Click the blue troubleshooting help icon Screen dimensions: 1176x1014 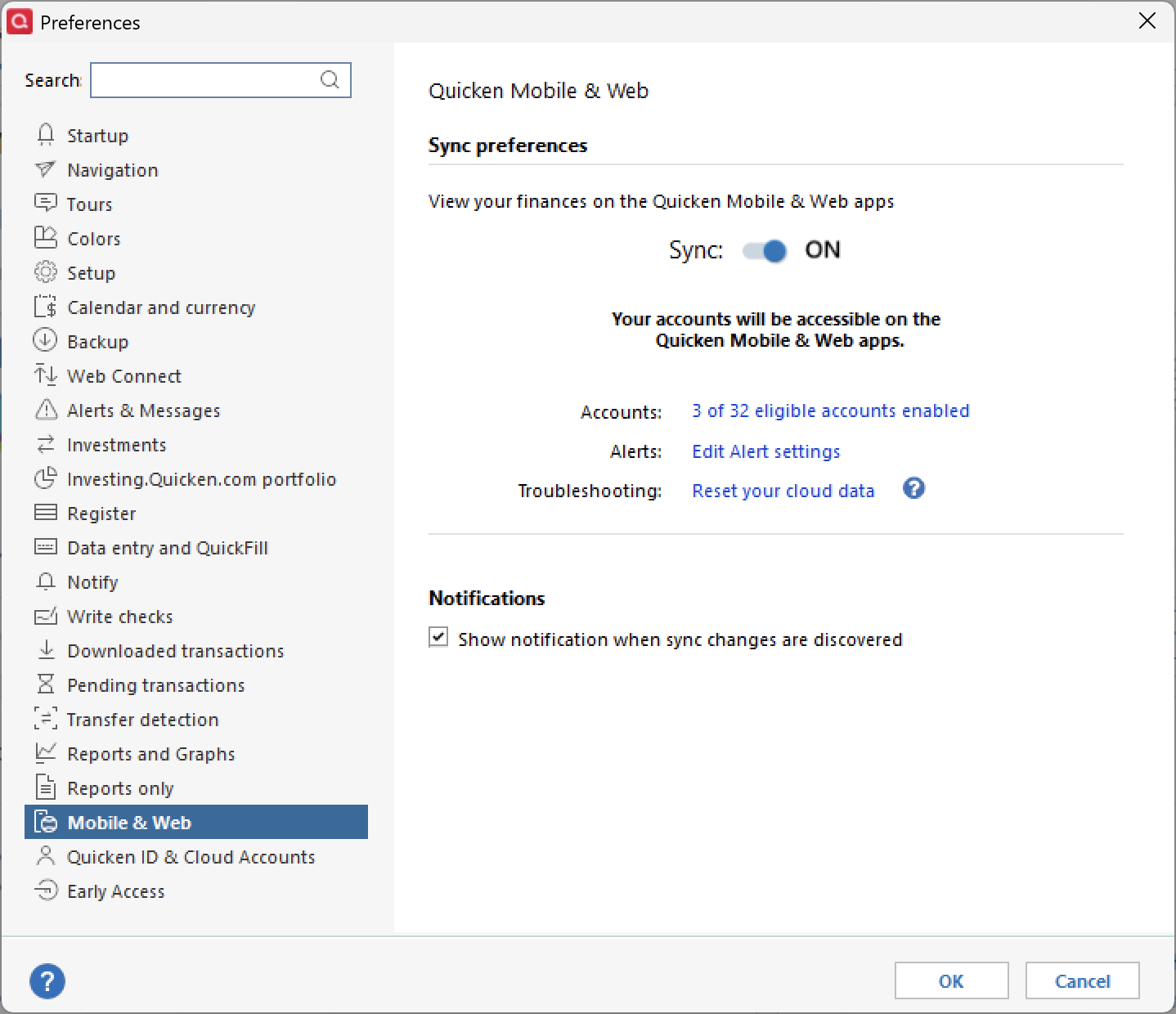pos(913,489)
